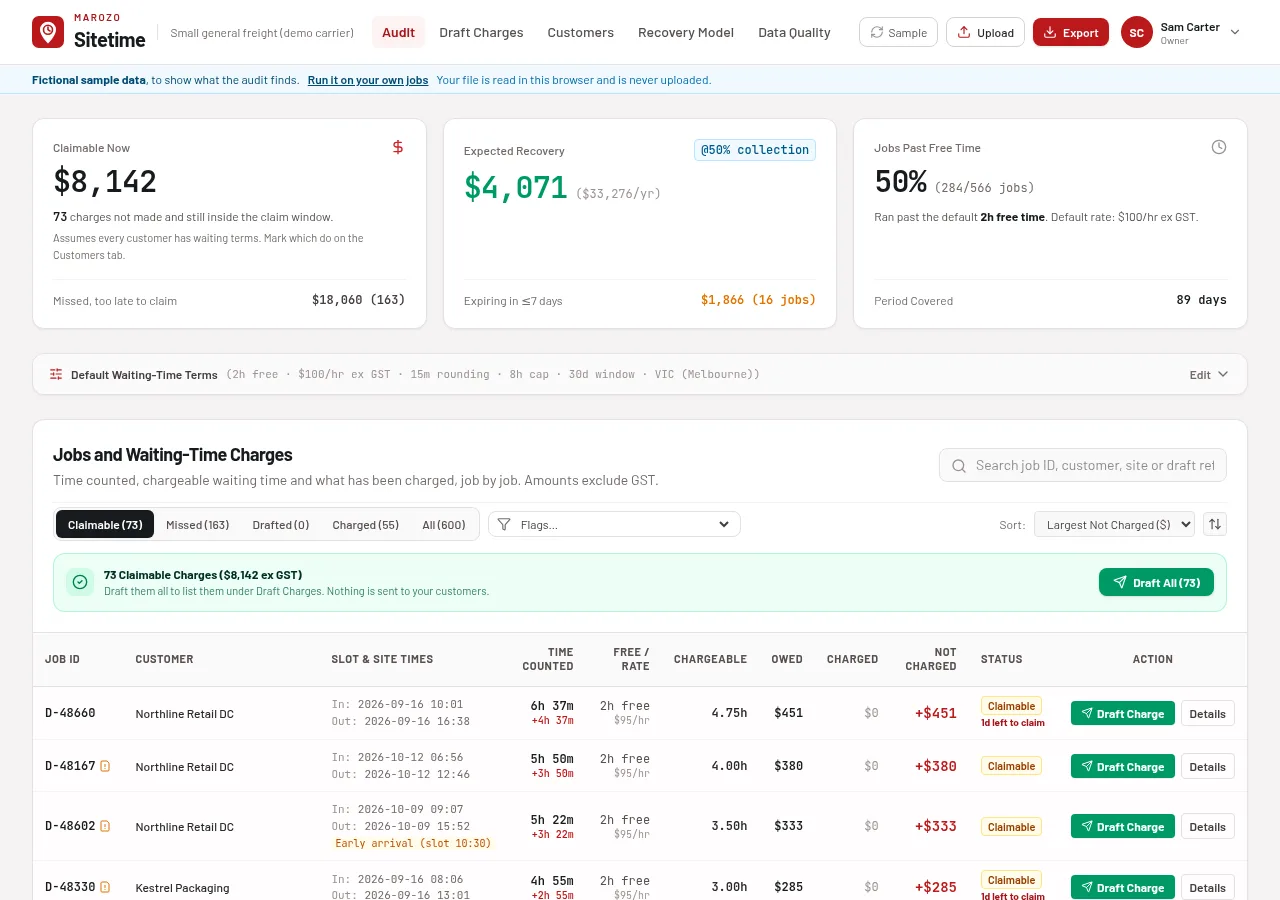1280x900 pixels.
Task: Upload a jobs file with Upload button
Action: tap(985, 32)
